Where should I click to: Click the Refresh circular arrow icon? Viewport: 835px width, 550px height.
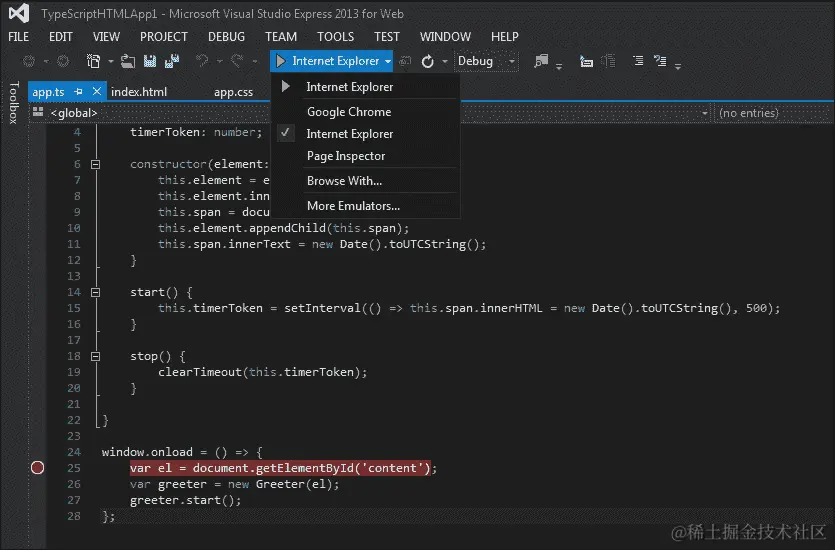click(x=428, y=61)
